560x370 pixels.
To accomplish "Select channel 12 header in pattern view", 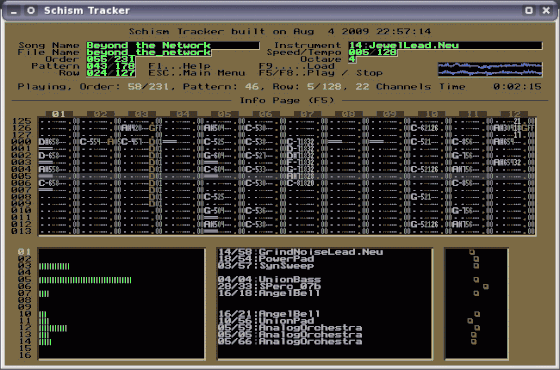I will pos(514,114).
